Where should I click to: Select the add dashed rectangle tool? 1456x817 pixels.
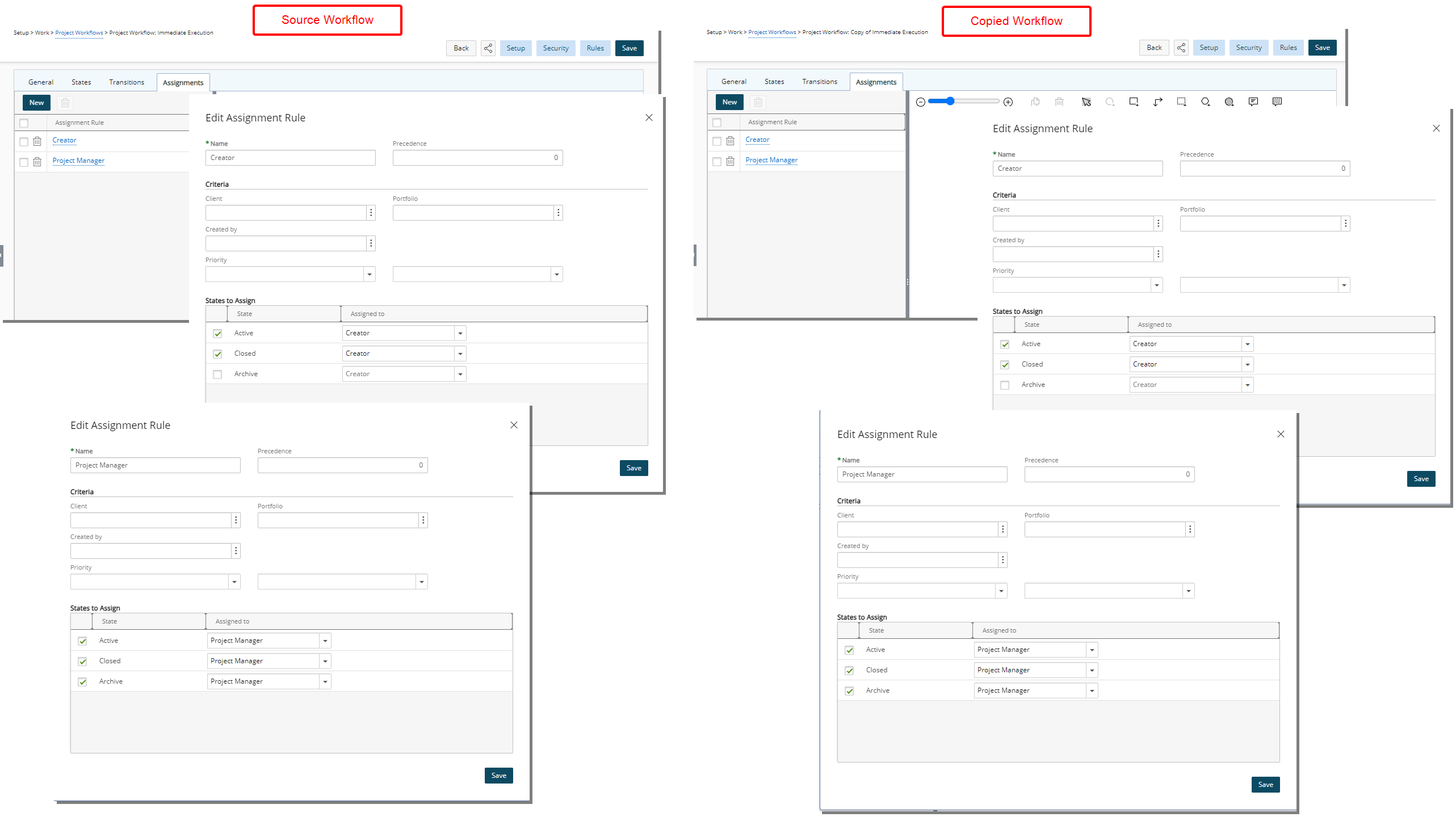tap(1182, 102)
